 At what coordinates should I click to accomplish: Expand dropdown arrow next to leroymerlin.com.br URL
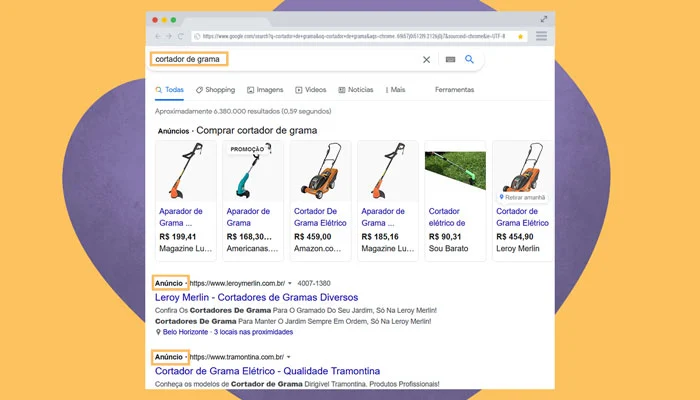click(x=290, y=283)
